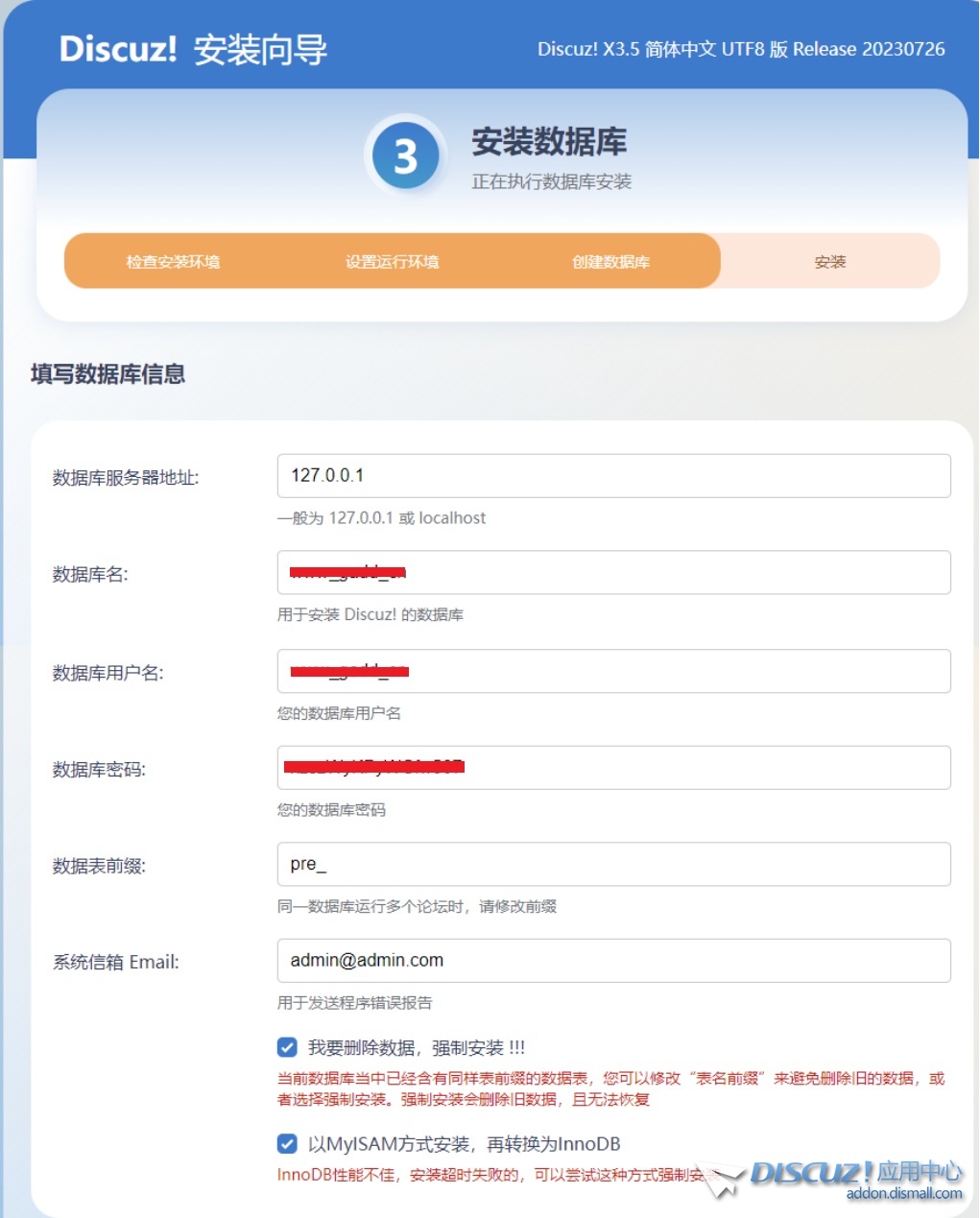Open the 创建数据库 step
This screenshot has height=1218, width=980.
click(x=611, y=261)
